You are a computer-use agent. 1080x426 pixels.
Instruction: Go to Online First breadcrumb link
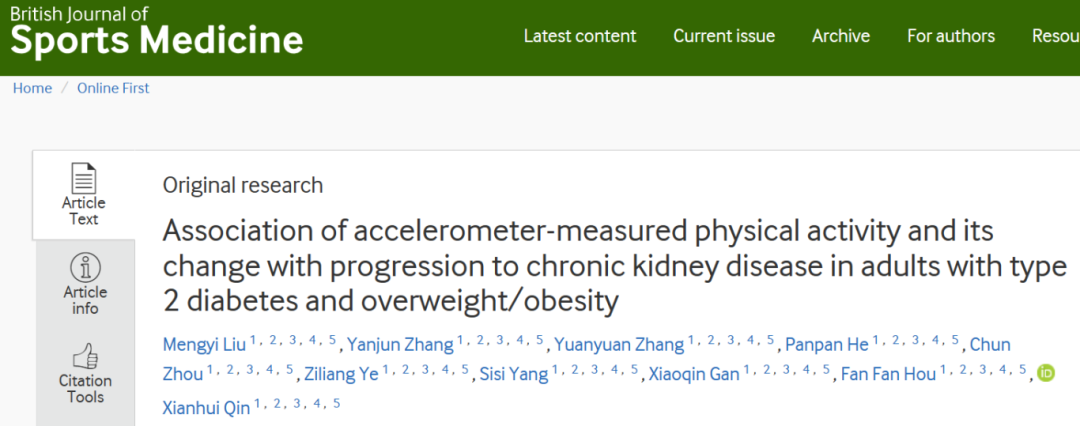pos(113,88)
